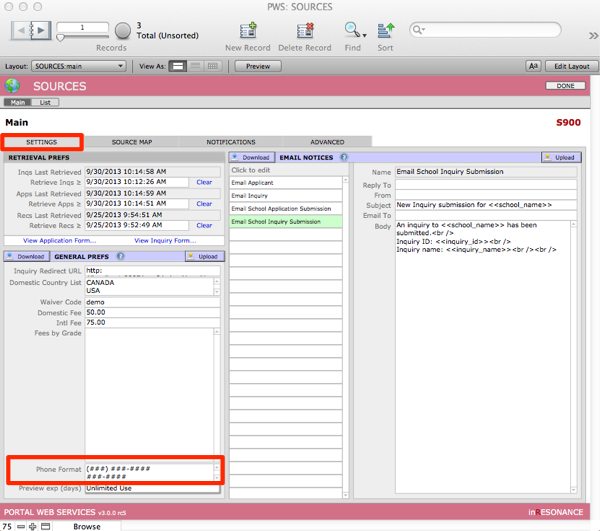Open the Find magnifier tool

[352, 30]
